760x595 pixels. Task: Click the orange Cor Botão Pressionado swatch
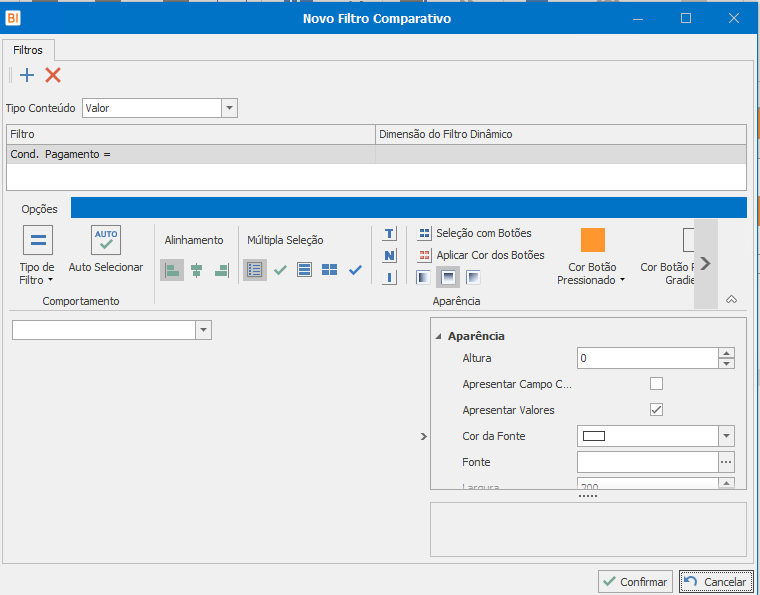click(x=593, y=240)
